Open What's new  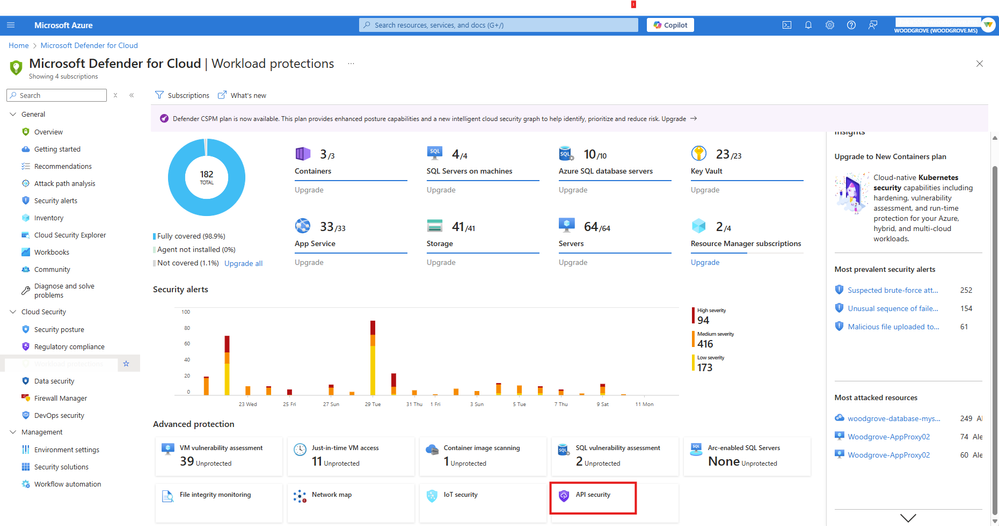click(242, 96)
